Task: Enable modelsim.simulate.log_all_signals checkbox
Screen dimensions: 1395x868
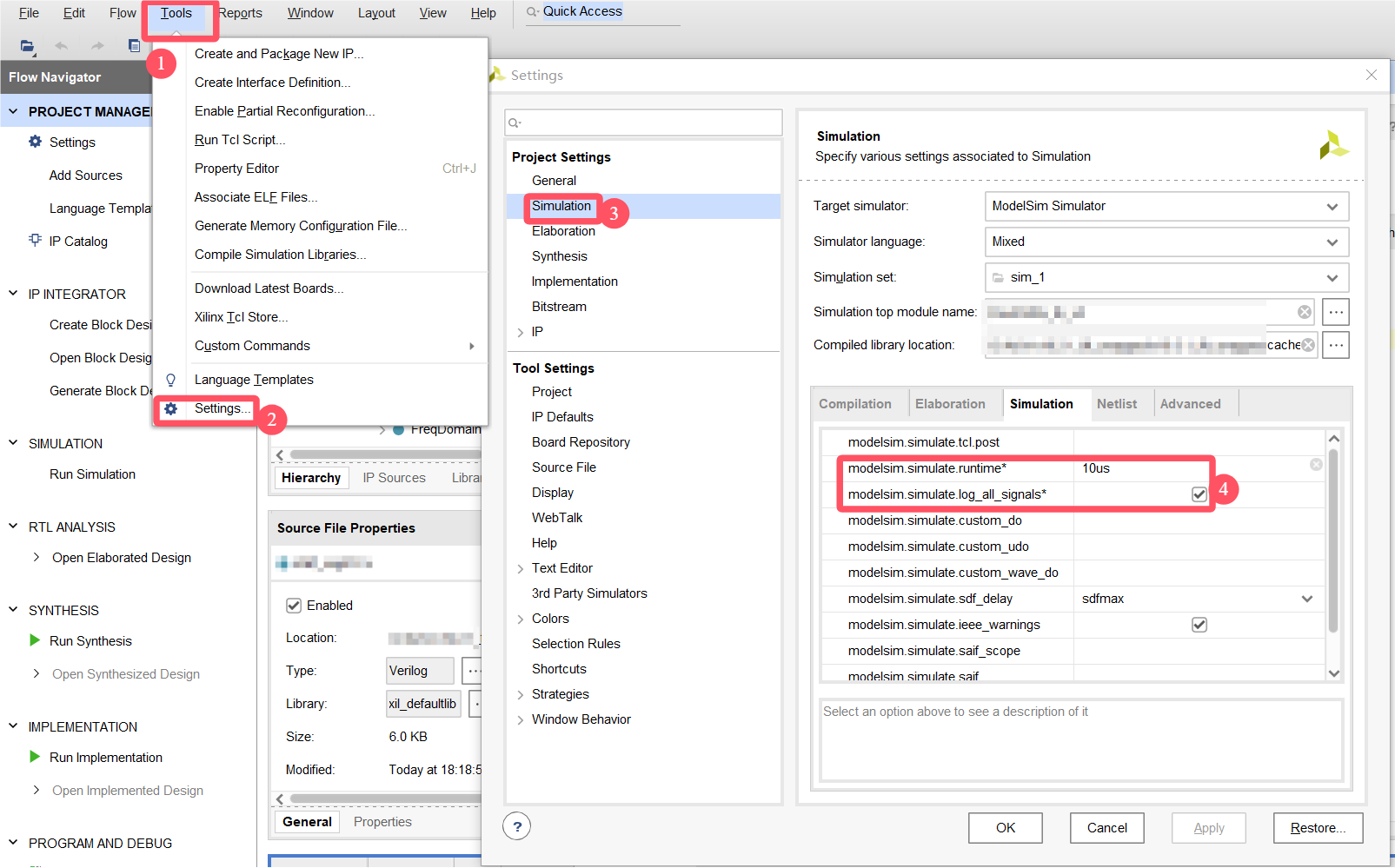Action: click(x=1199, y=494)
